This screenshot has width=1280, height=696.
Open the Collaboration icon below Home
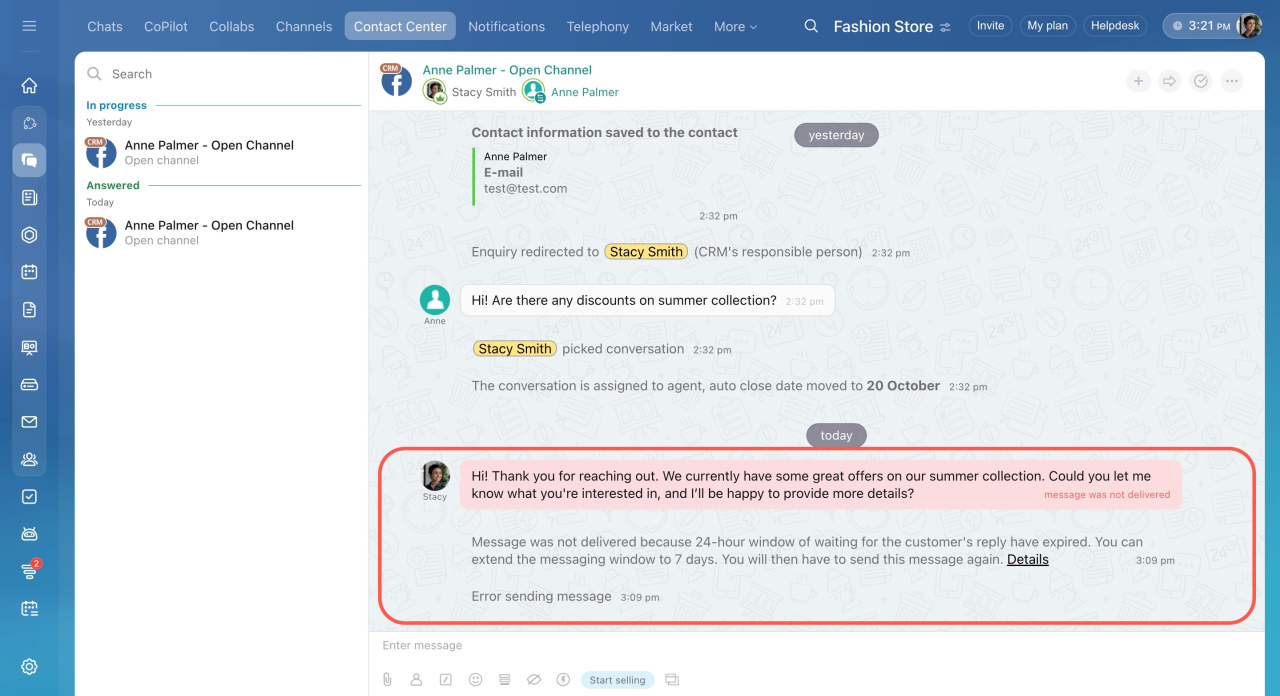coord(29,123)
